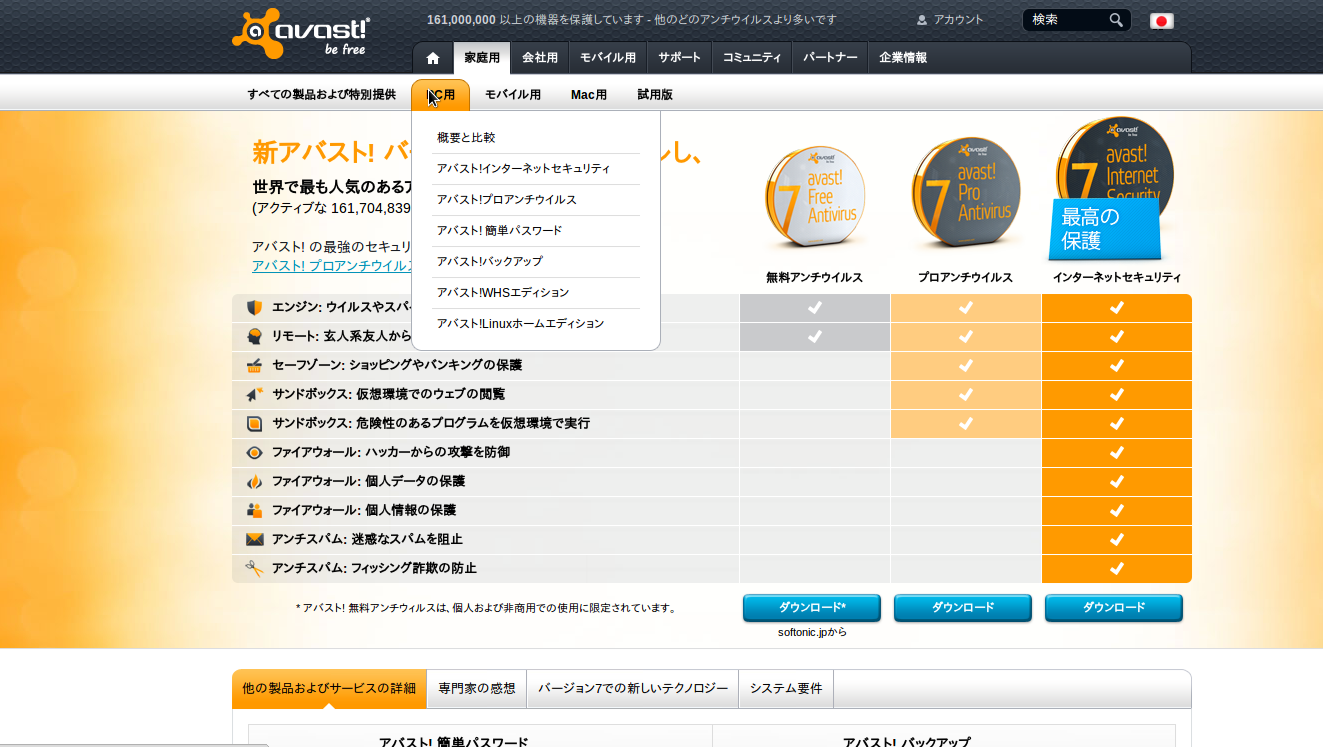Click the search magnifier icon
1323x747 pixels.
(1116, 20)
